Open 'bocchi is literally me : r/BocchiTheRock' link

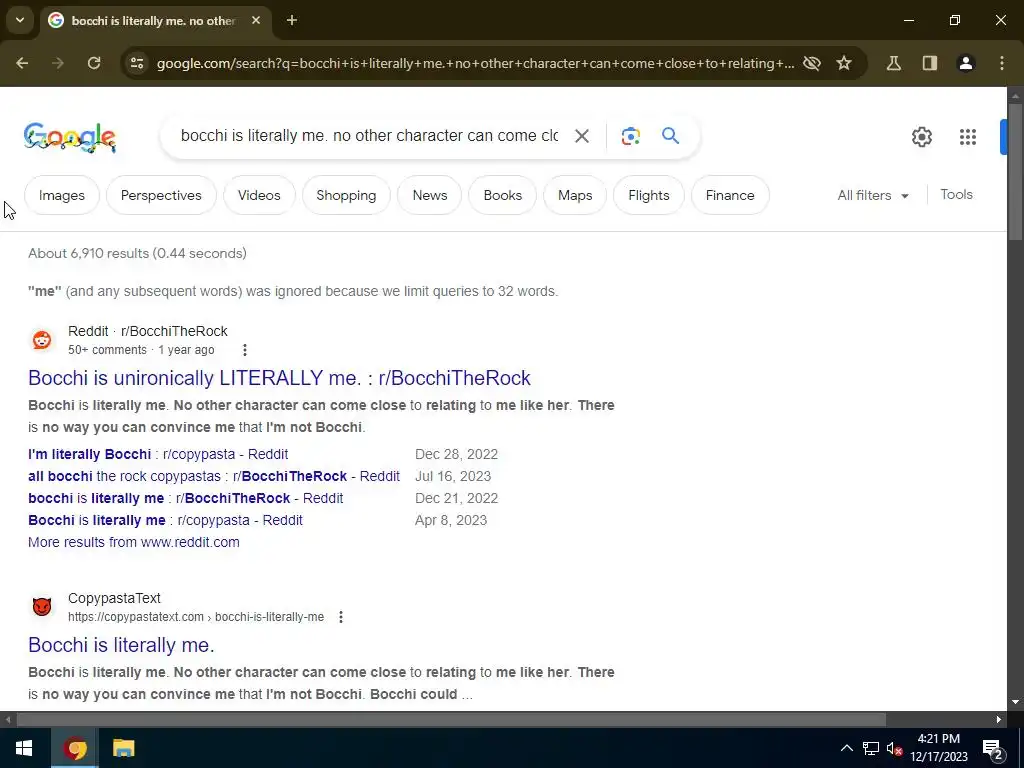click(x=185, y=498)
